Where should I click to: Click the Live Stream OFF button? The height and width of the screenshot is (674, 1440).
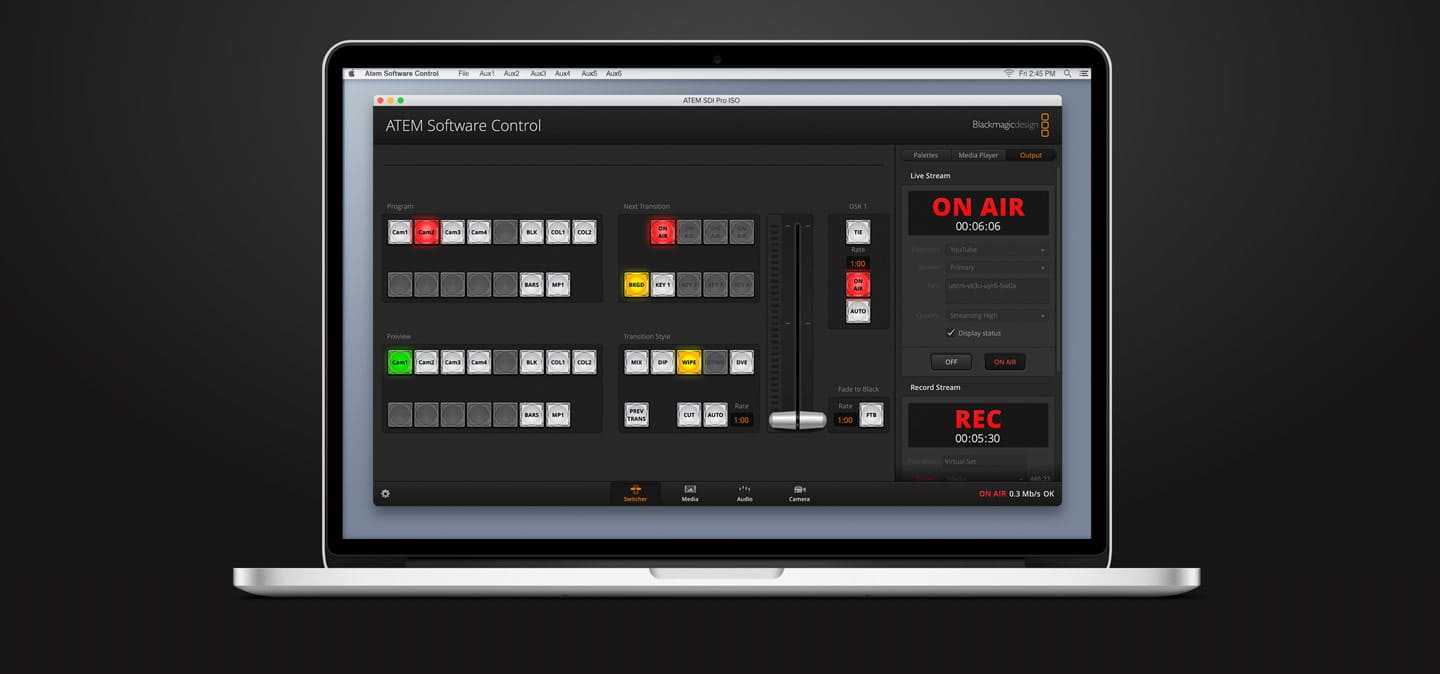(x=951, y=362)
